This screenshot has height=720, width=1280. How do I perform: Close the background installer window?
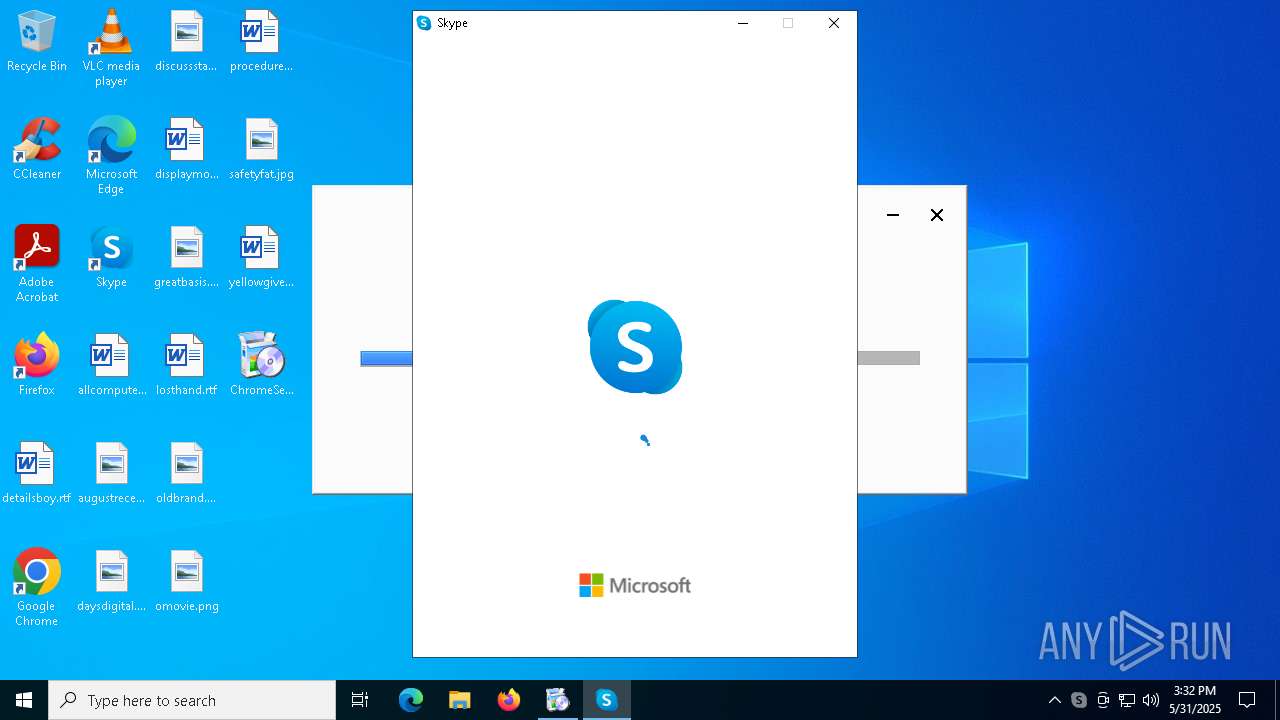tap(937, 215)
